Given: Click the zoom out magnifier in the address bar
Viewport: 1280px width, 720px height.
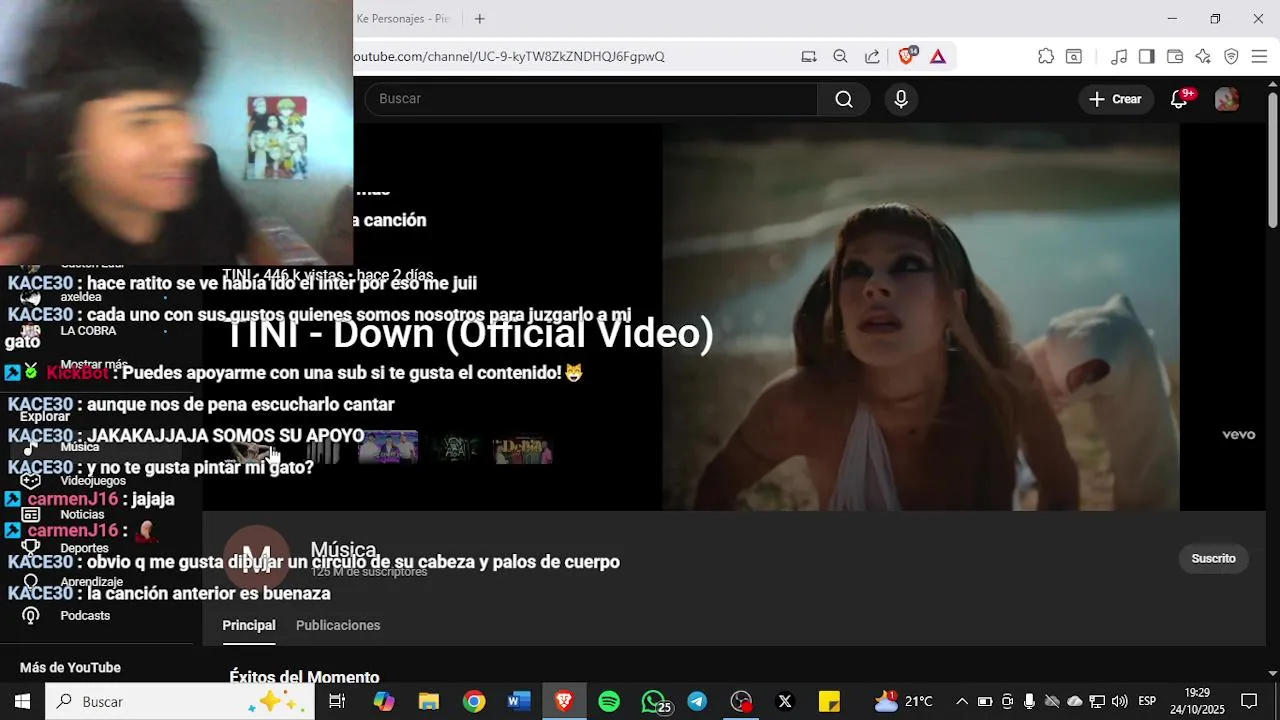Looking at the screenshot, I should tap(840, 57).
